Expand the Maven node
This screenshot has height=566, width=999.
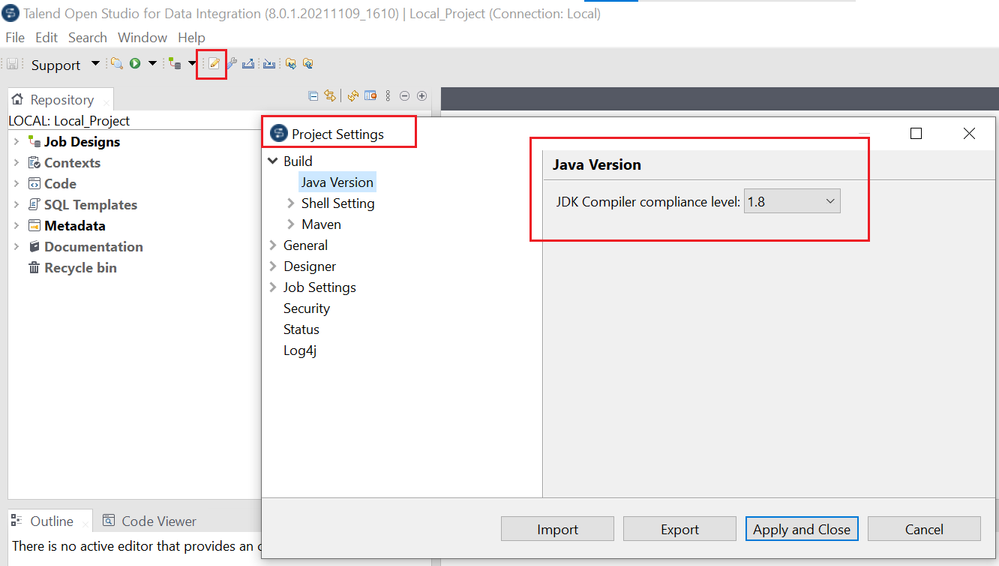point(291,224)
